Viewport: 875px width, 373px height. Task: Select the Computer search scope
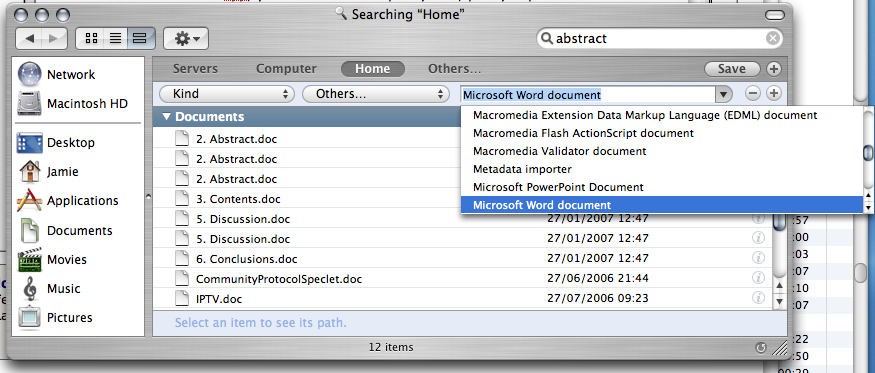point(286,69)
